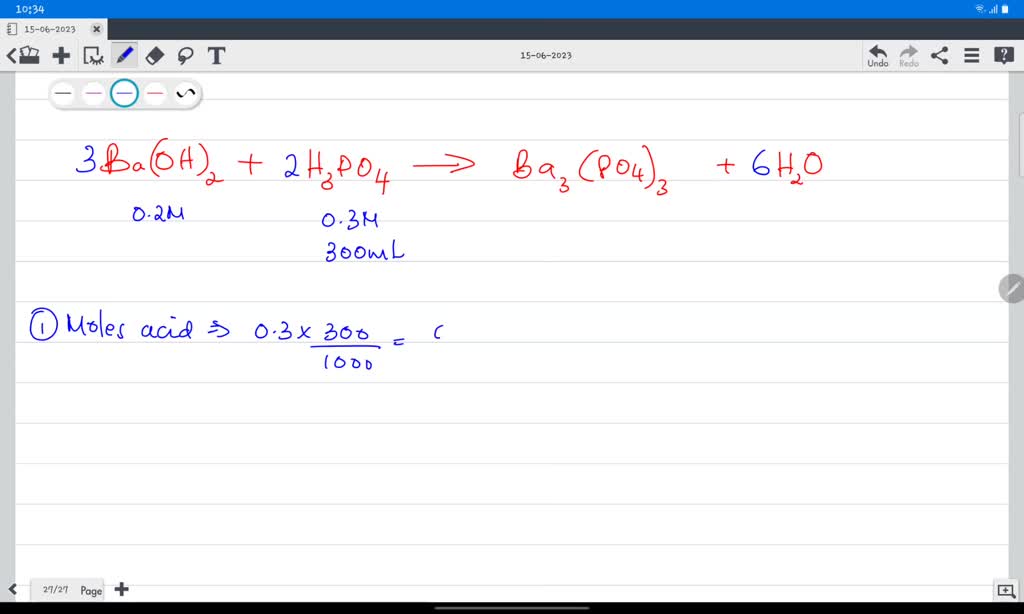Click Undo to revert last stroke
This screenshot has height=614, width=1024.
click(877, 55)
